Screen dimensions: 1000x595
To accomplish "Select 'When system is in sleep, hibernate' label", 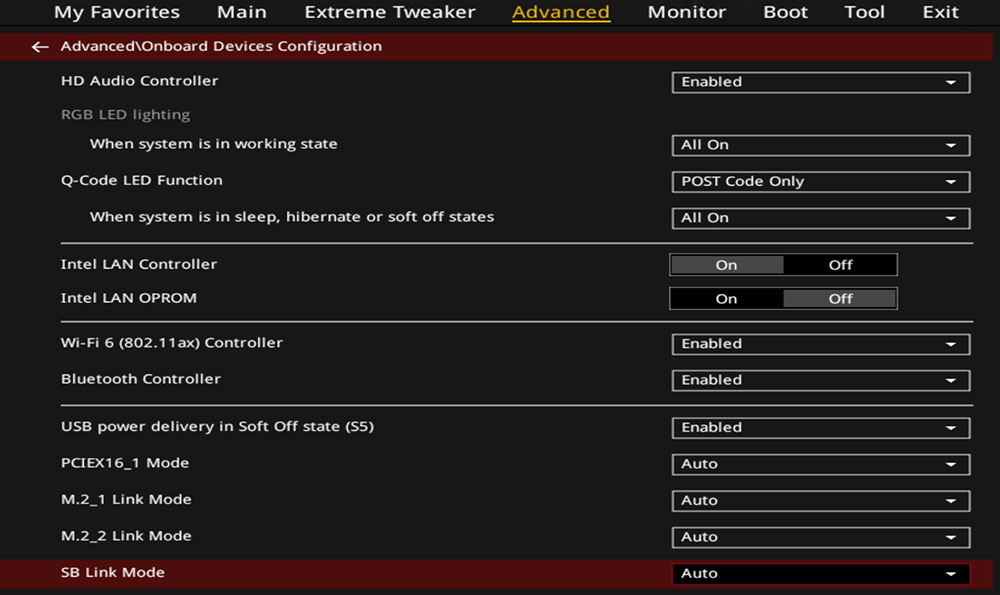I will 292,217.
